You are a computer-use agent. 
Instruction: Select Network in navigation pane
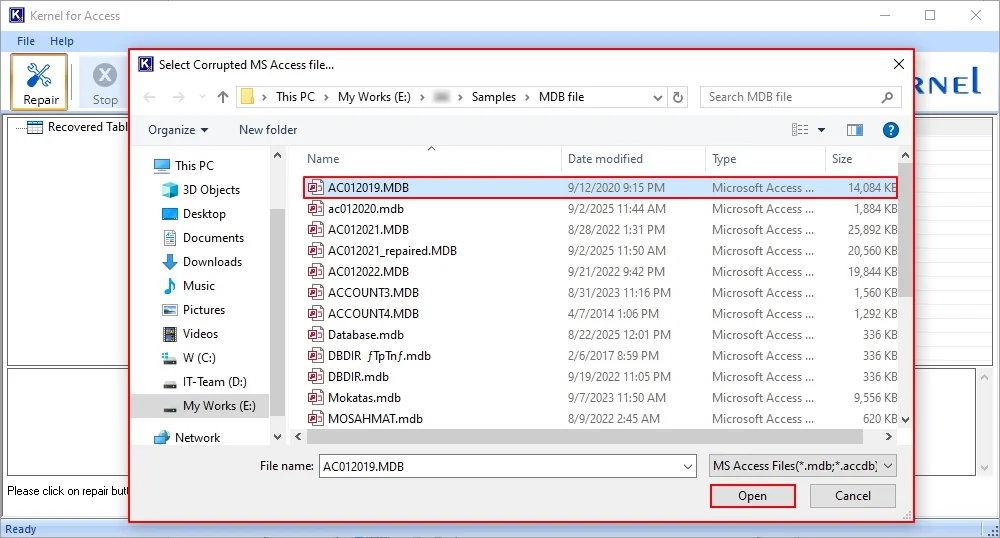[x=188, y=438]
